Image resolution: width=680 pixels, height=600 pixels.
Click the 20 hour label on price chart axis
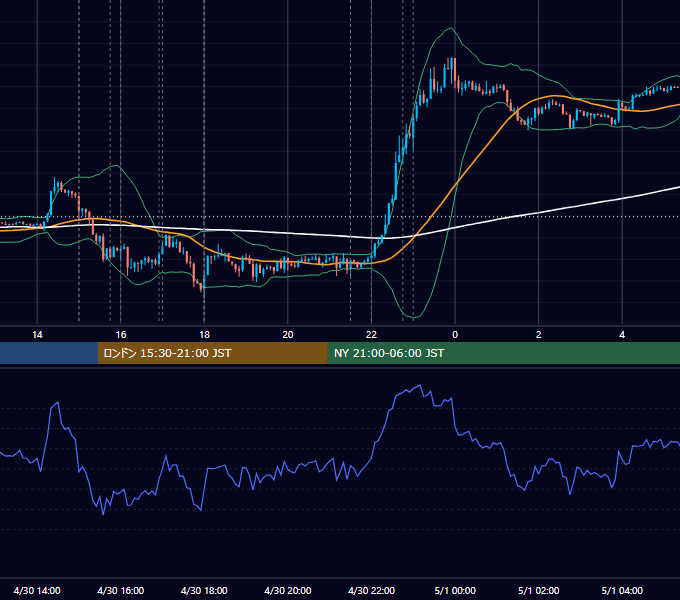point(288,335)
